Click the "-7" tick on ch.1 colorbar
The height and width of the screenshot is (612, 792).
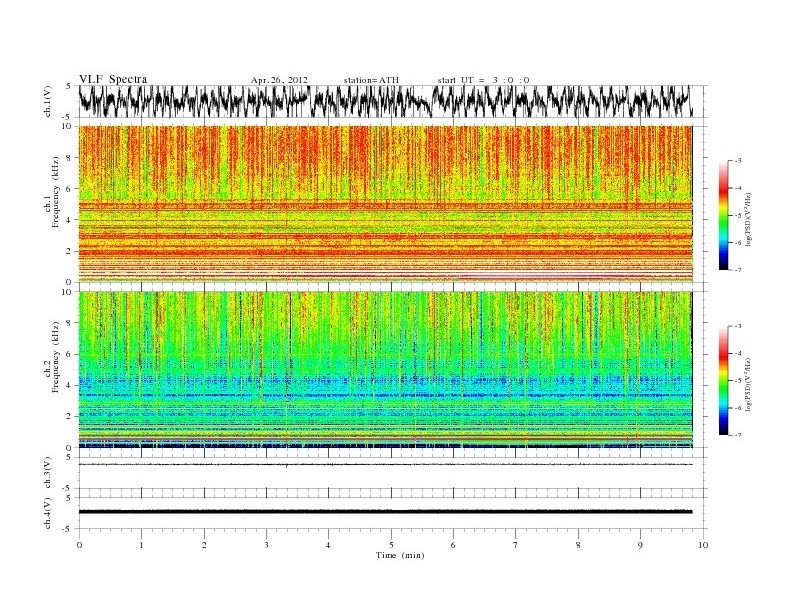click(738, 271)
